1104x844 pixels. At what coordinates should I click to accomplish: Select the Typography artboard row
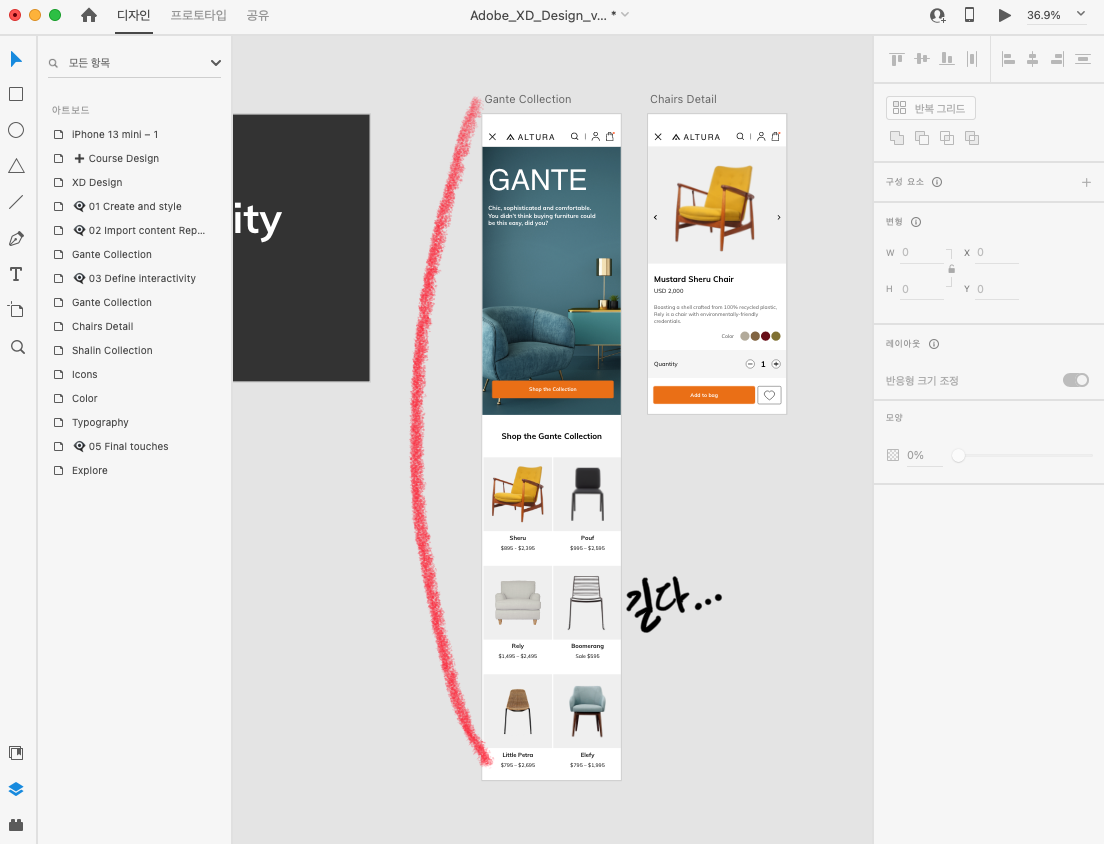[x=134, y=422]
